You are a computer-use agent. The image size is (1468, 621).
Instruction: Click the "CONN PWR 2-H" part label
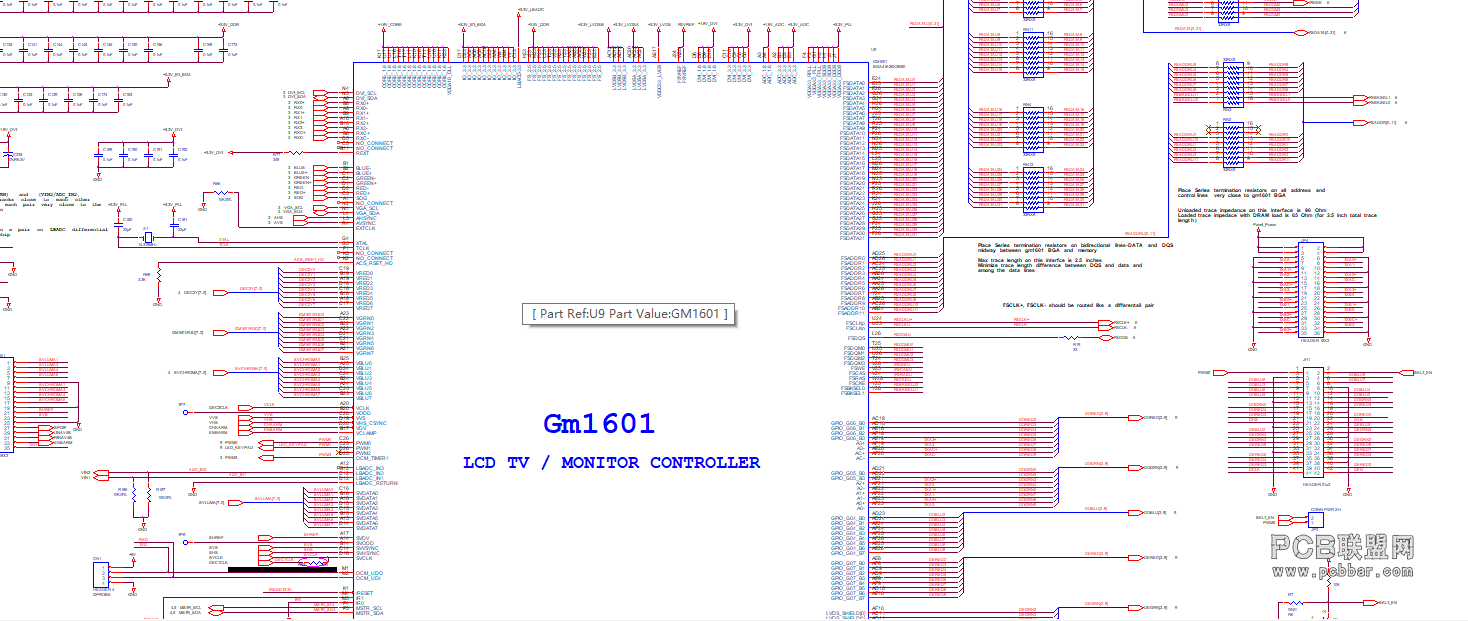1324,509
